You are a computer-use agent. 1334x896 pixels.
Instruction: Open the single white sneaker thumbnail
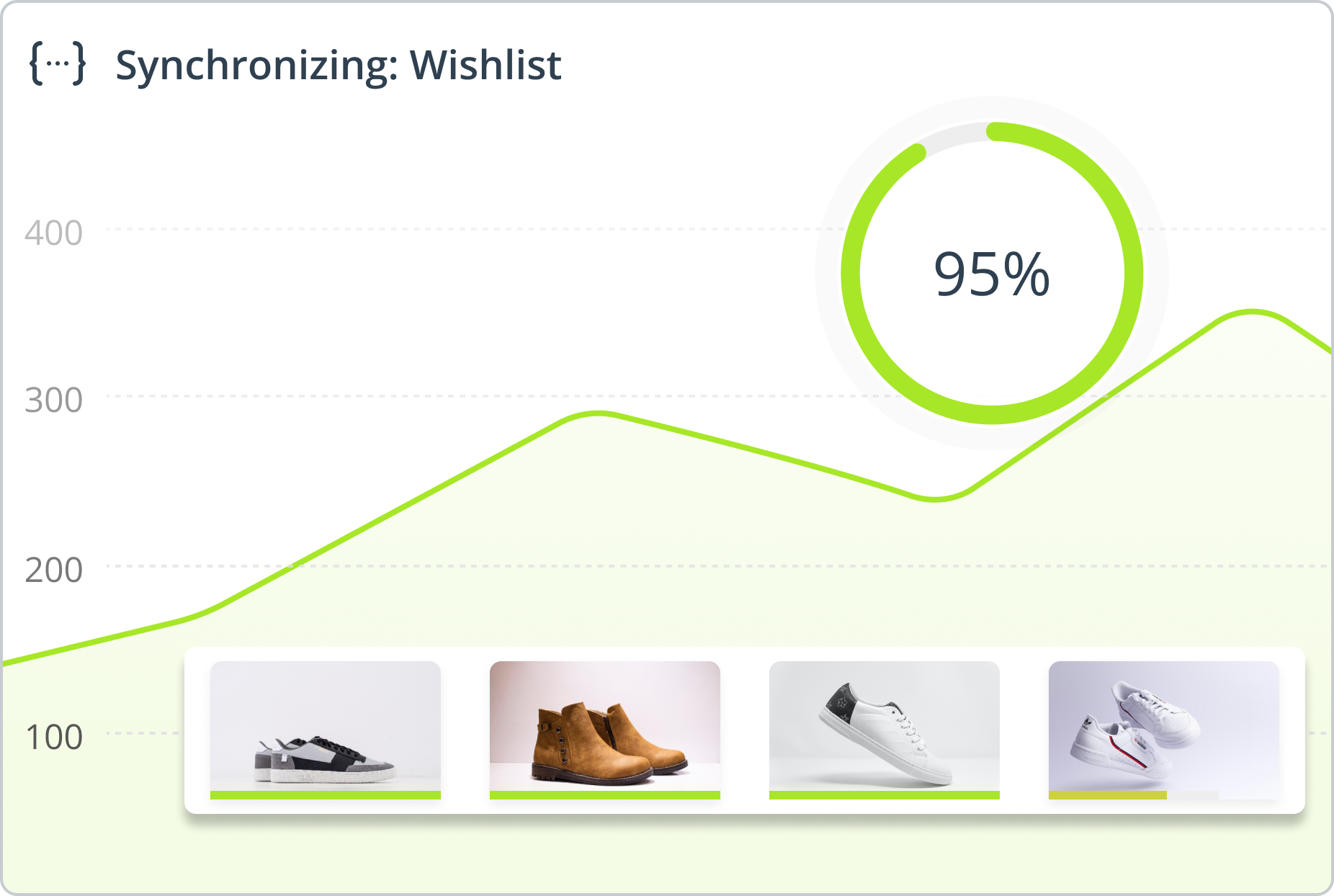point(885,726)
